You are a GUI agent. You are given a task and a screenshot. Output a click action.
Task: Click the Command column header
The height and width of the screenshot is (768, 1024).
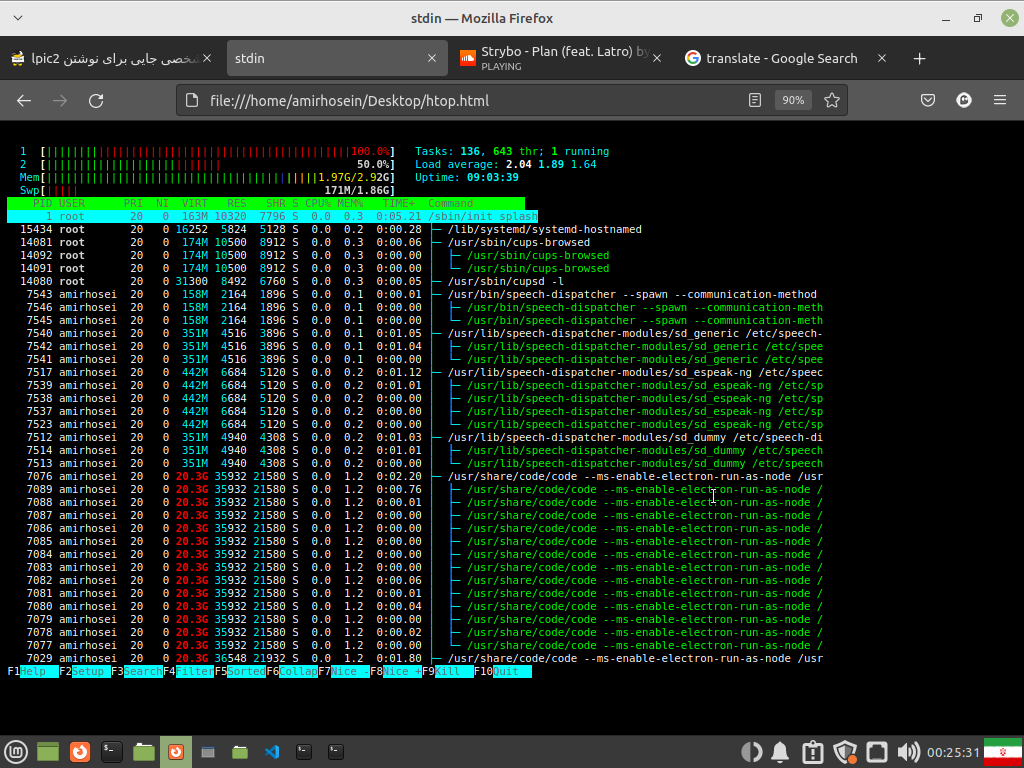(x=451, y=204)
